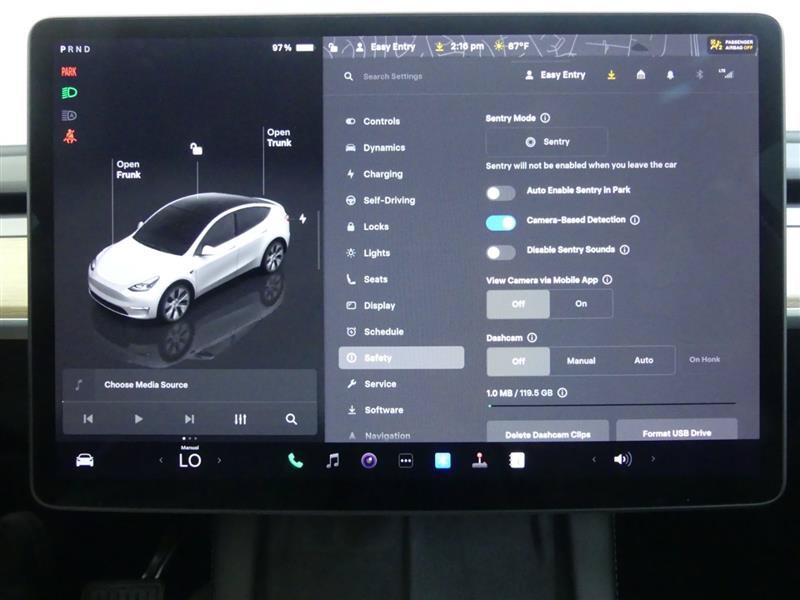
Task: Open the phone app in the dock
Action: (x=295, y=461)
